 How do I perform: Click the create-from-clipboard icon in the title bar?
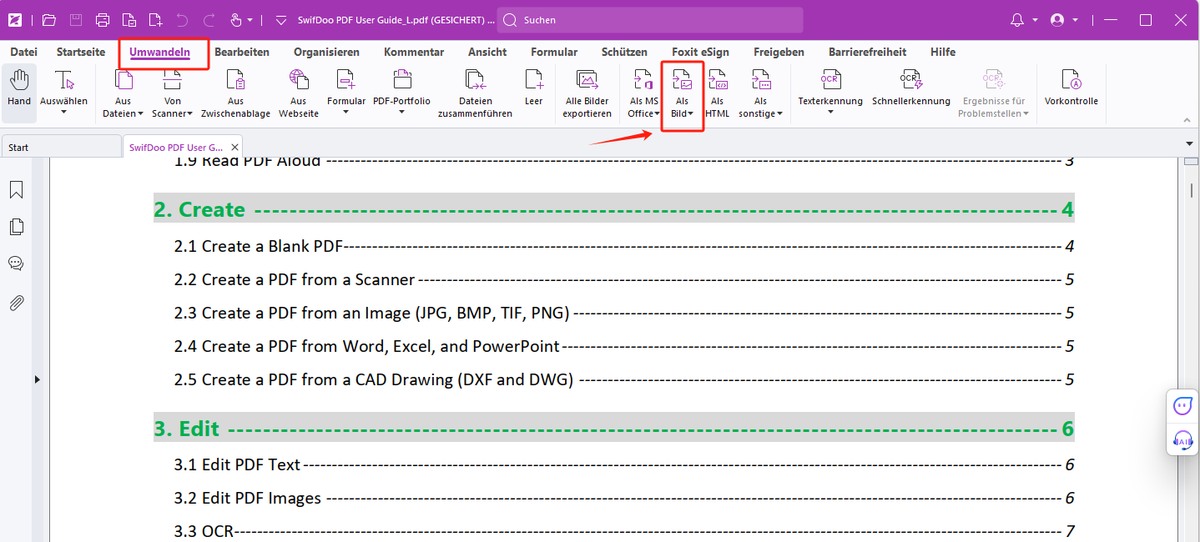click(x=129, y=20)
